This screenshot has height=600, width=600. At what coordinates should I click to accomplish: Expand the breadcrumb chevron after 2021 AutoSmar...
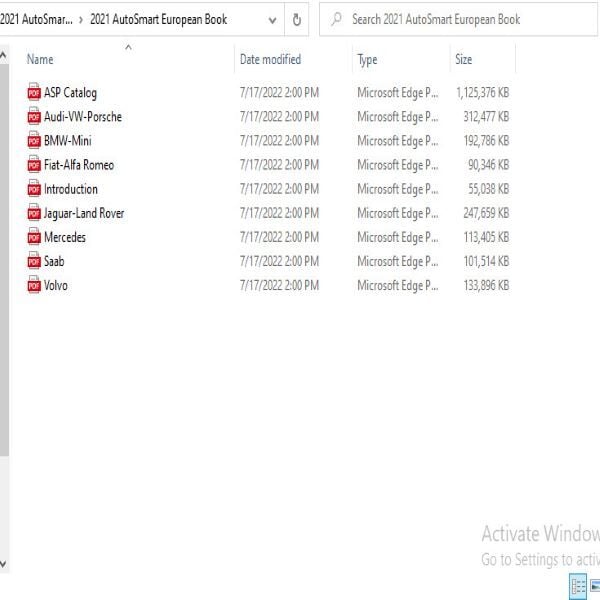pos(81,20)
